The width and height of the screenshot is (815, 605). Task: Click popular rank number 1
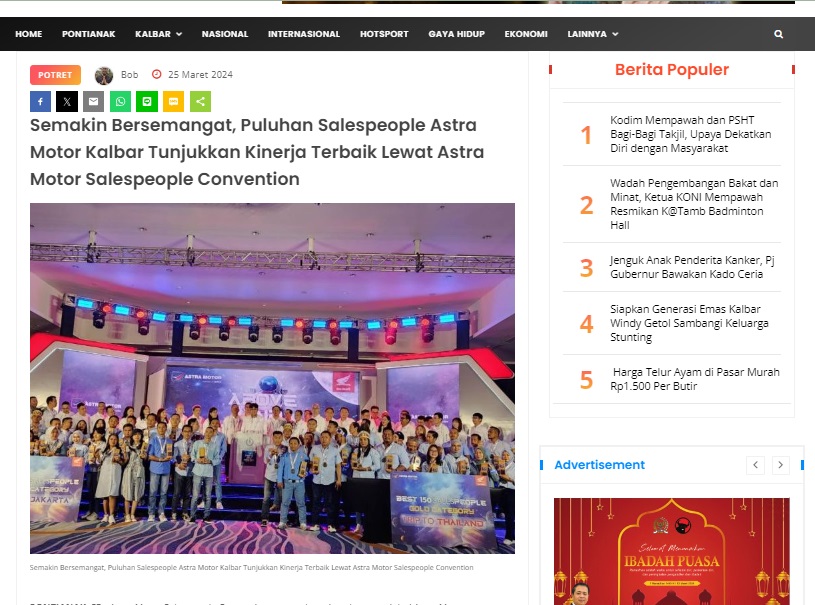click(586, 135)
